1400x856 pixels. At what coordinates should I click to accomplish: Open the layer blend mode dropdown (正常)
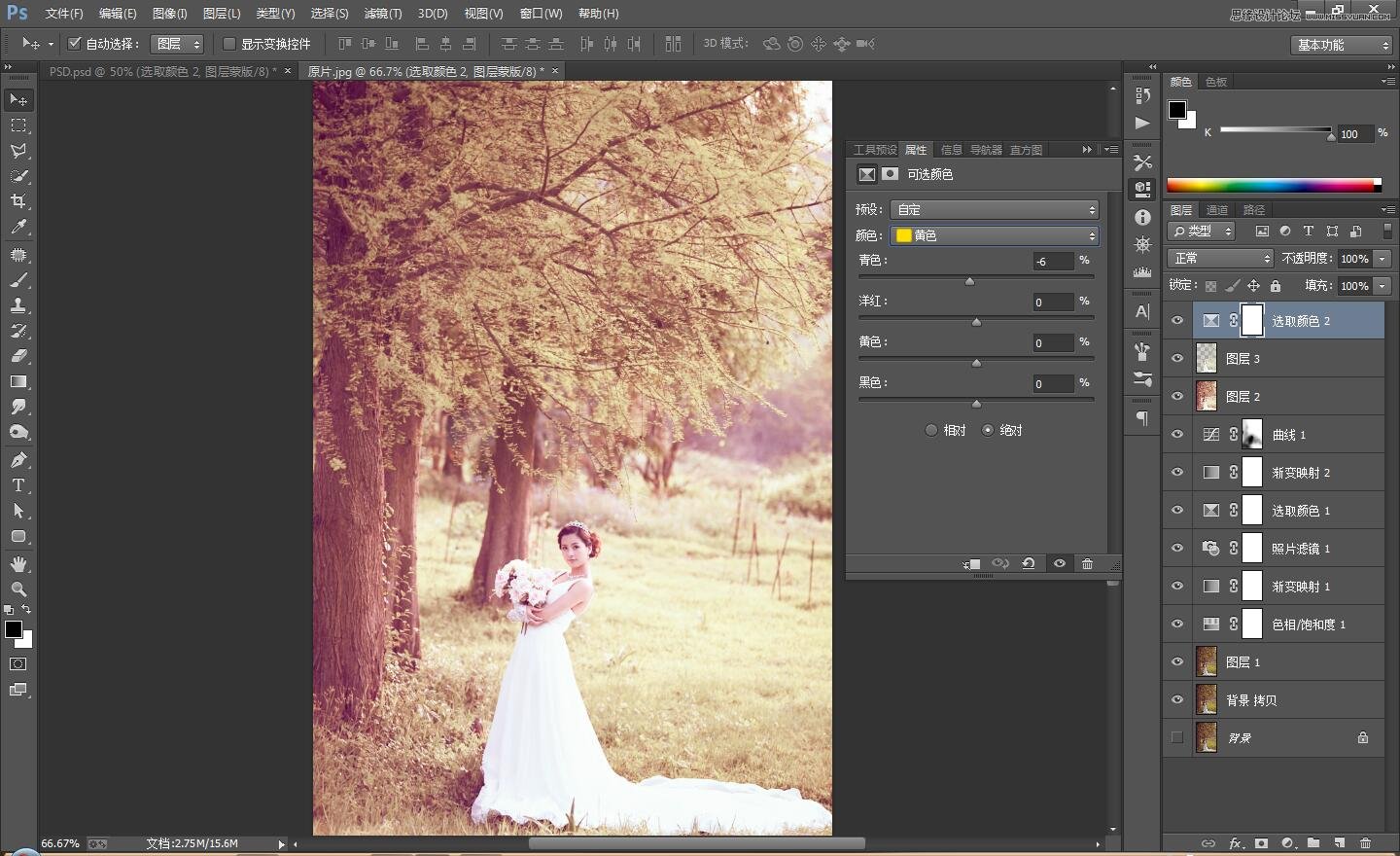pos(1220,258)
